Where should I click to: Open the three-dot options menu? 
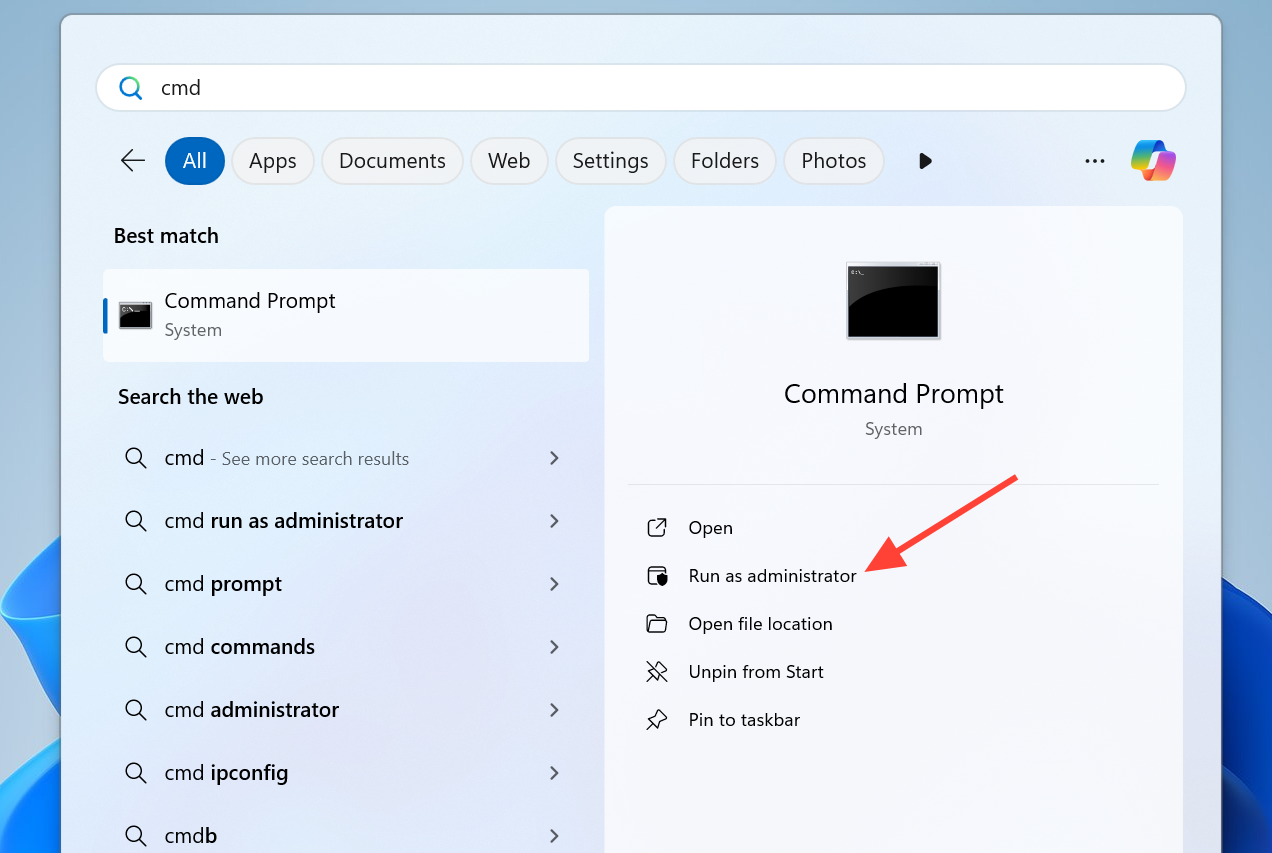point(1095,161)
